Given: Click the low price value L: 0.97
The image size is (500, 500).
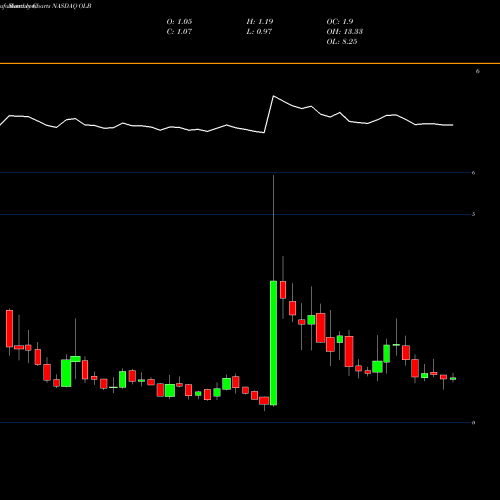Looking at the screenshot, I should (x=259, y=32).
